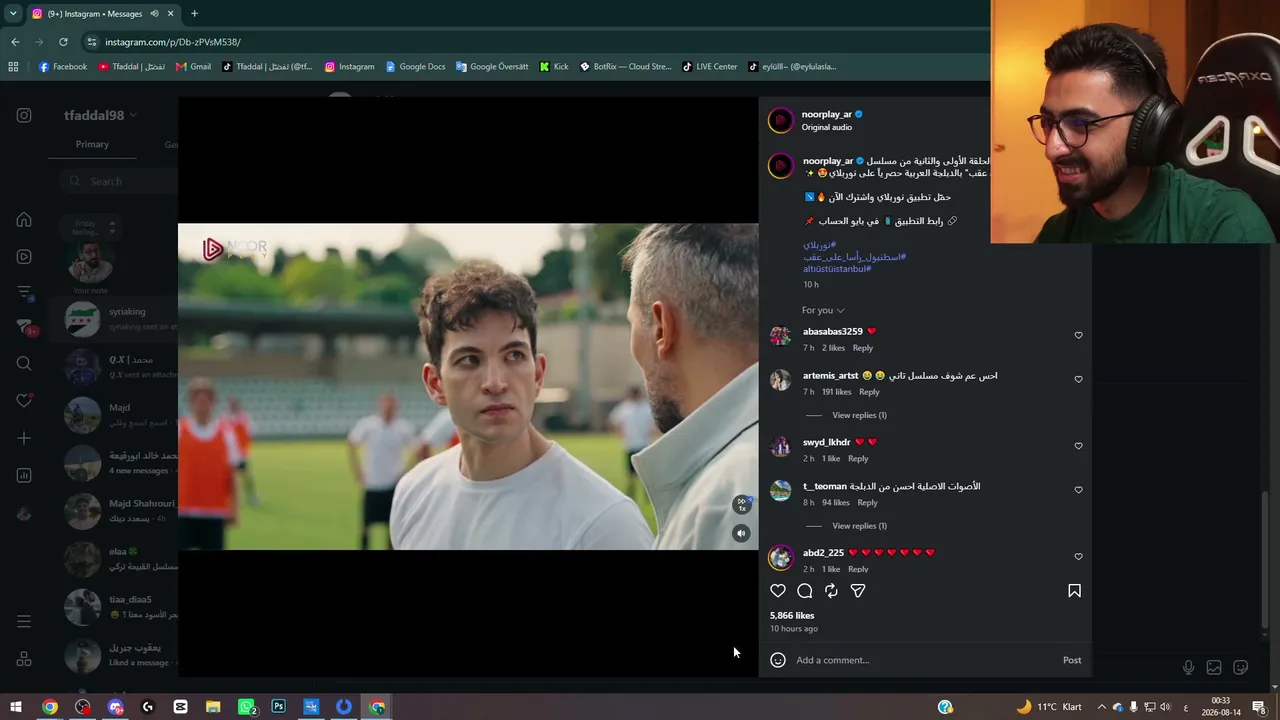This screenshot has width=1280, height=720.
Task: Open the Windows notification center
Action: tap(1259, 707)
